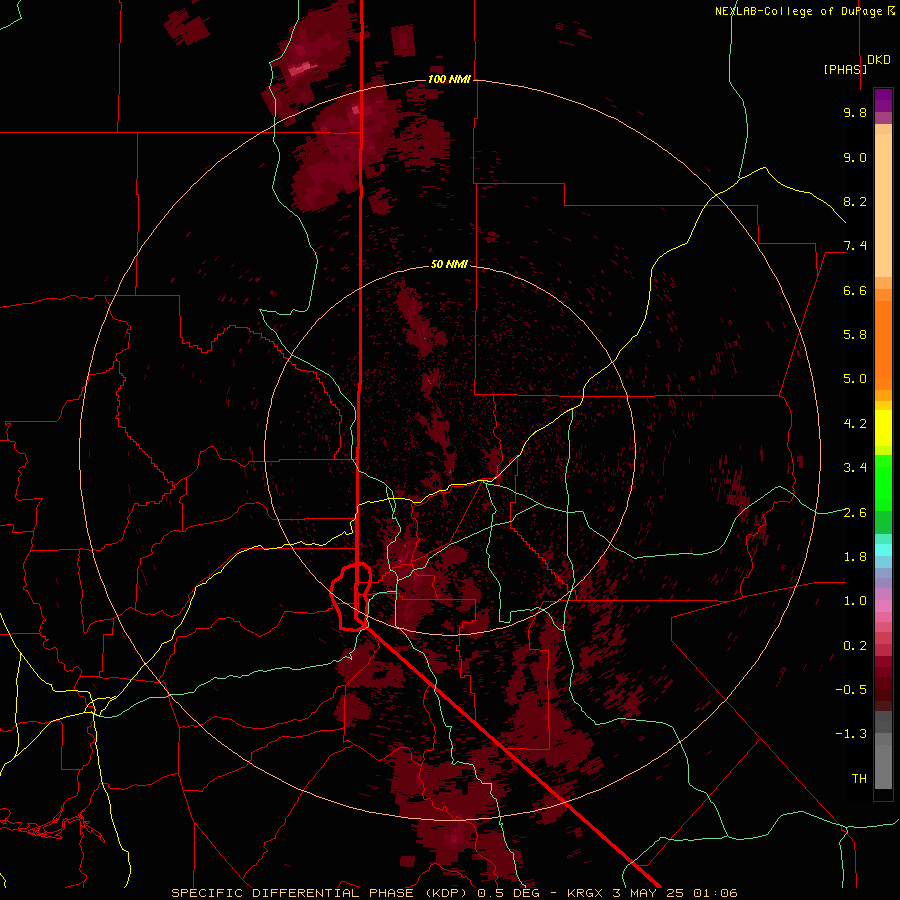900x900 pixels.
Task: Pick the peach band of the color scale
Action: [883, 204]
